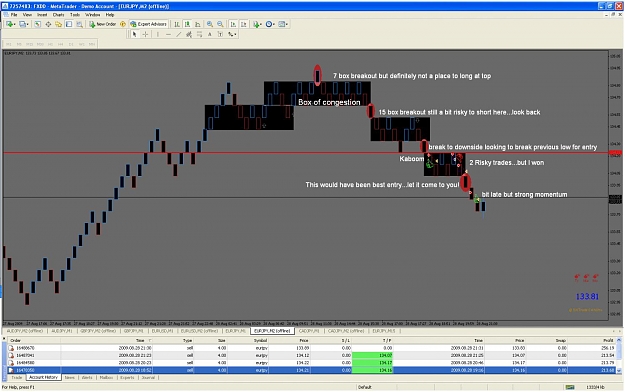
Task: Open the Help menu
Action: 110,15
